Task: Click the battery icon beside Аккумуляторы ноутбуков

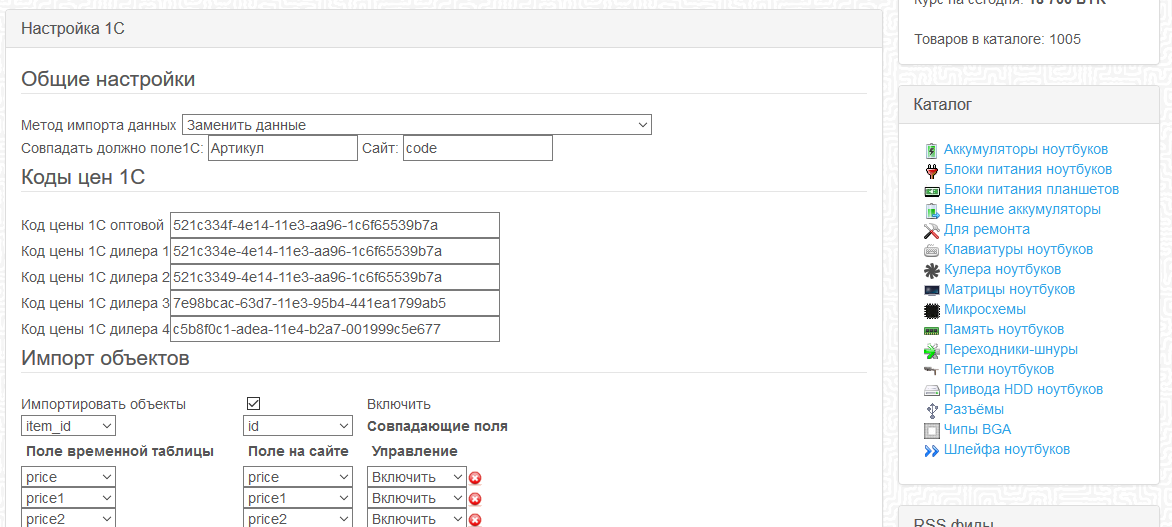Action: click(x=931, y=150)
